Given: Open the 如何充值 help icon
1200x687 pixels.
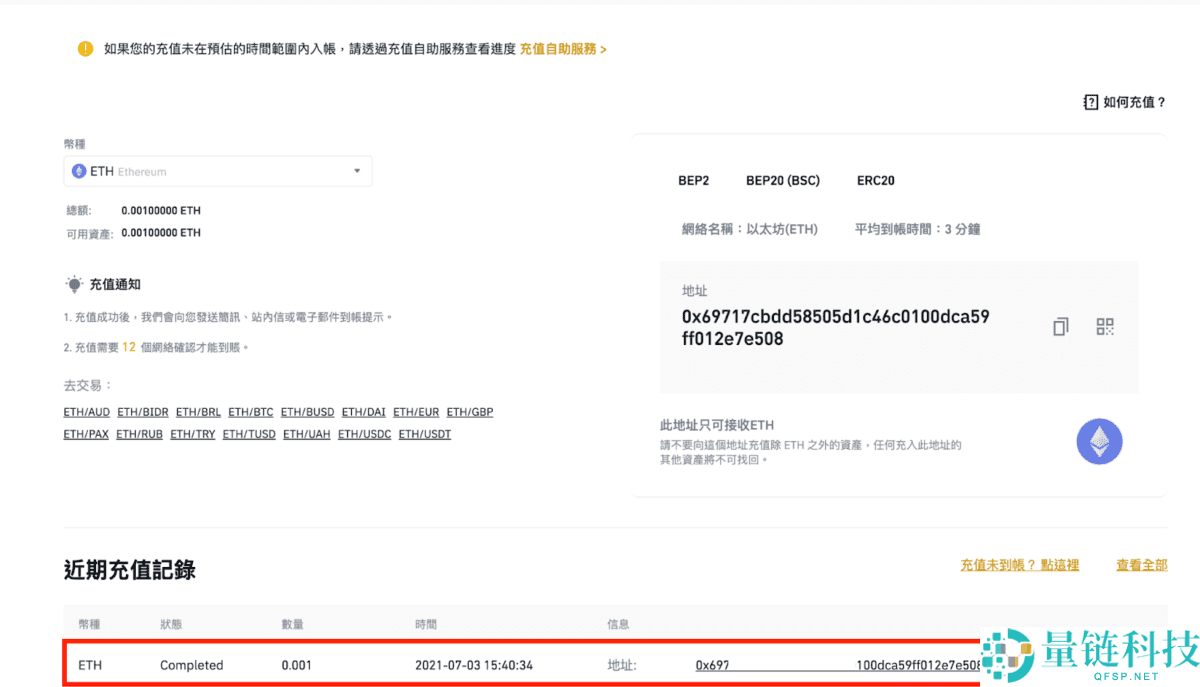Looking at the screenshot, I should (x=1090, y=101).
